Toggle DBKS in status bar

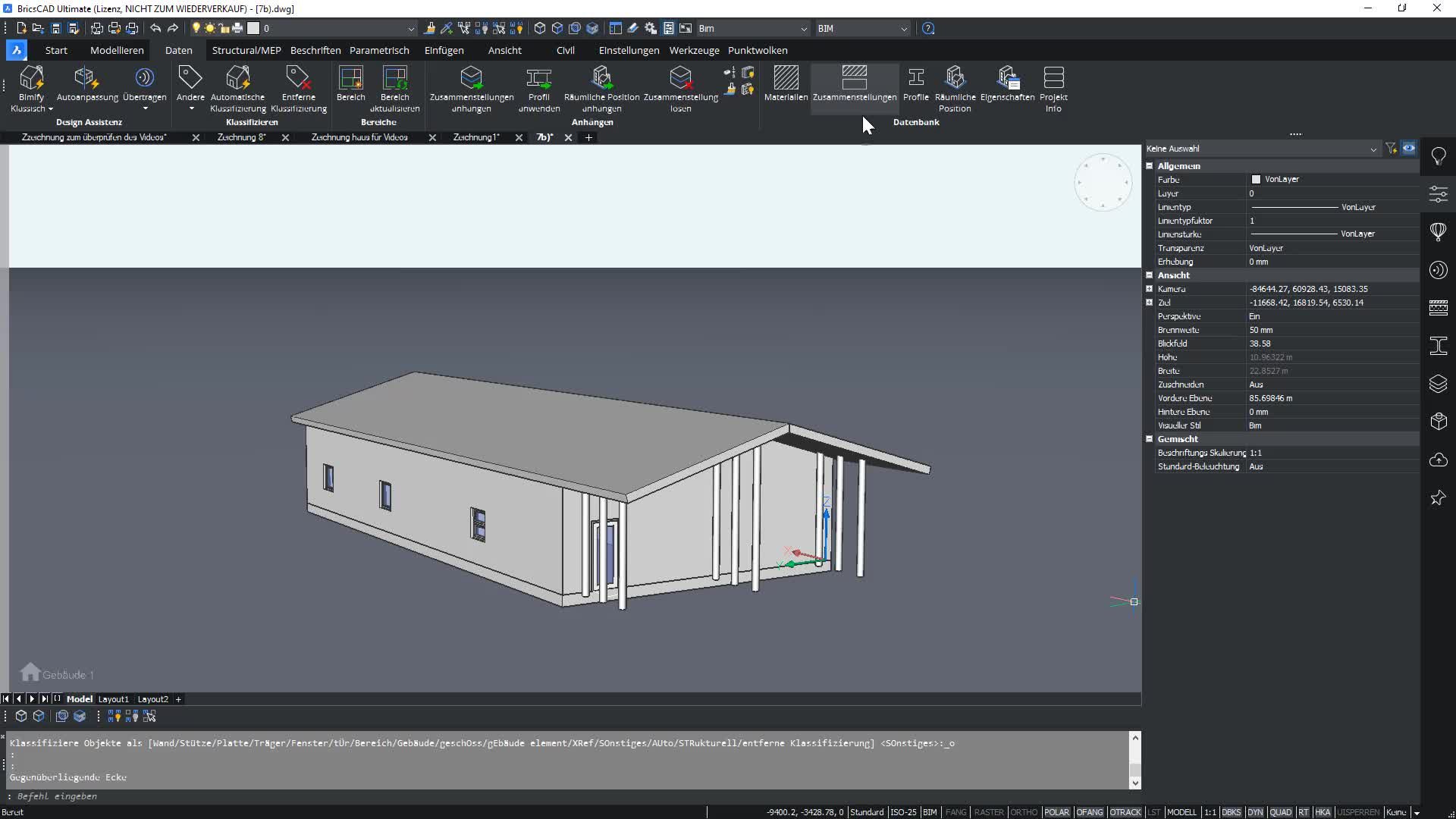[1231, 812]
